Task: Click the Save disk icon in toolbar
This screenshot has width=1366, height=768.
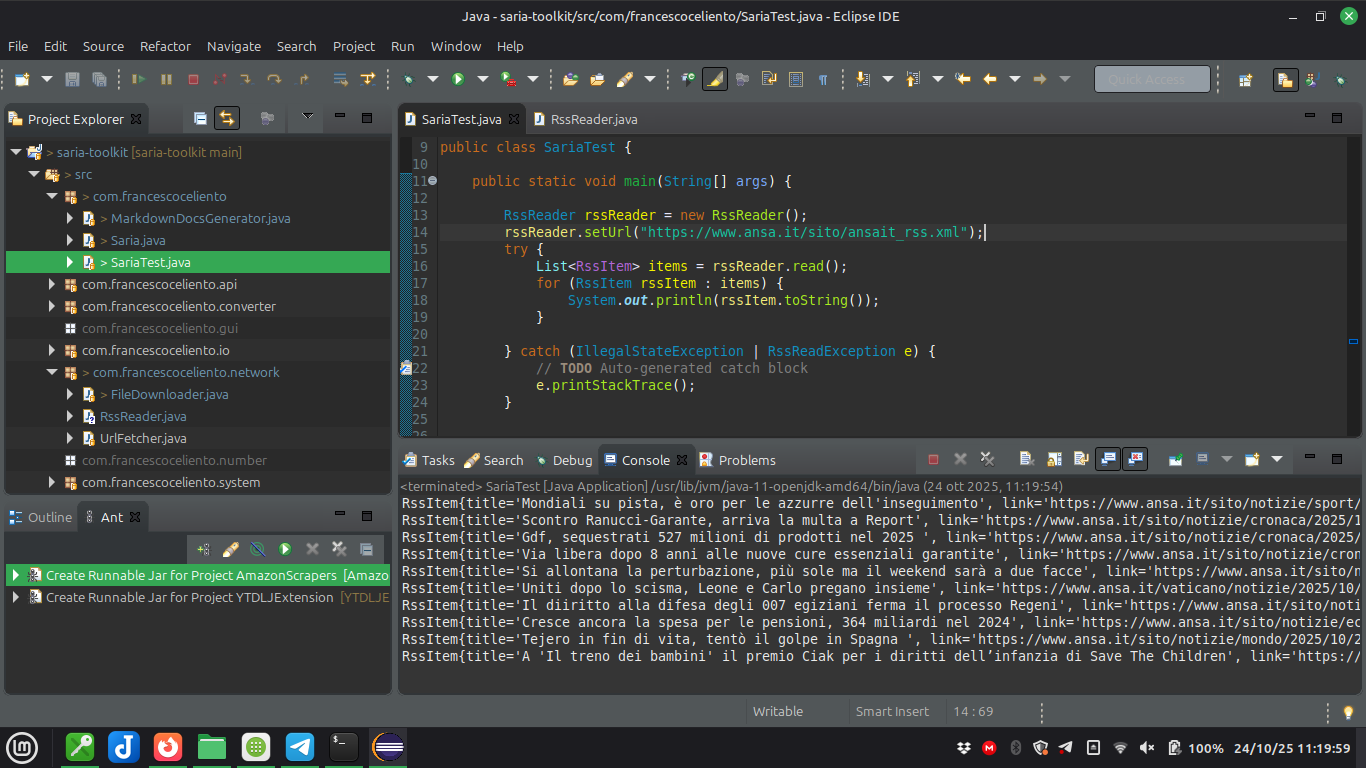Action: [x=72, y=79]
